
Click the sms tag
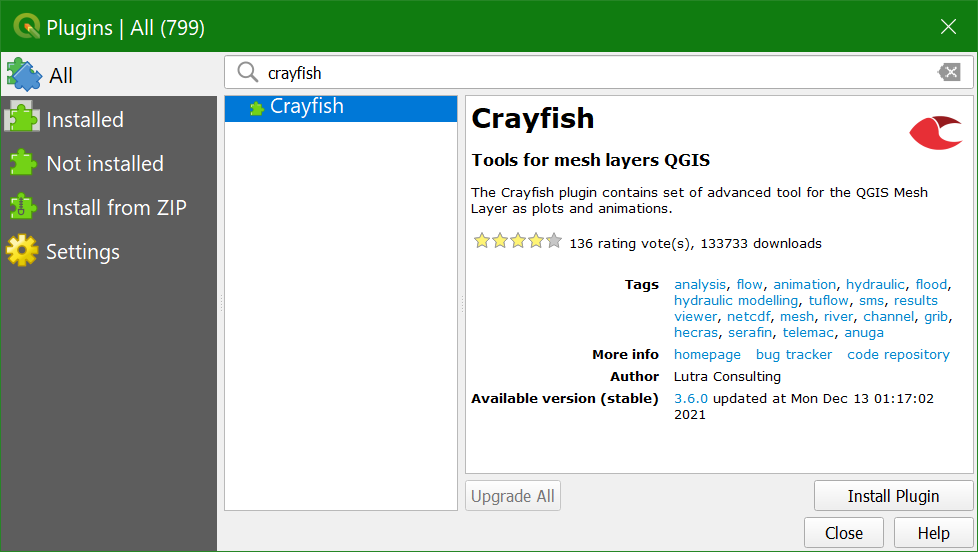tap(871, 301)
